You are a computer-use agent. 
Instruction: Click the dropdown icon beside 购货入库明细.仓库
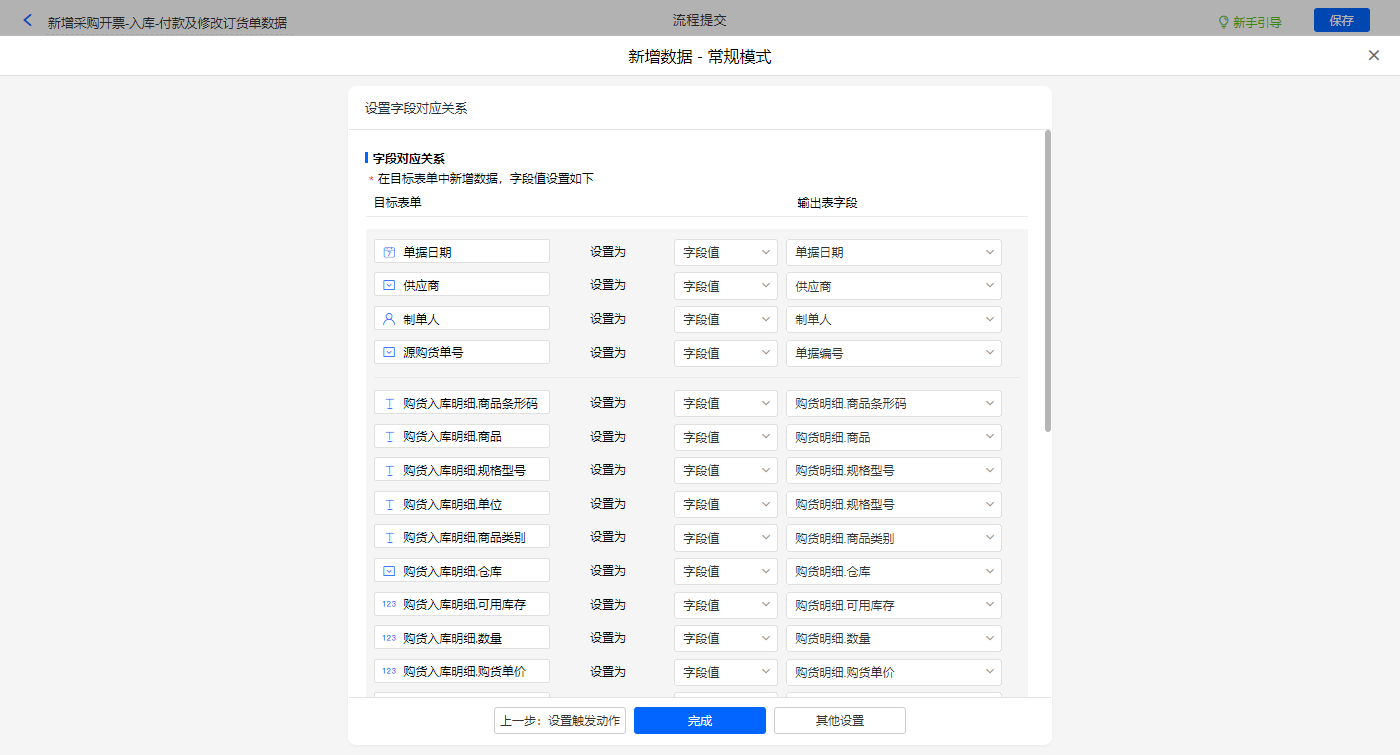[389, 570]
